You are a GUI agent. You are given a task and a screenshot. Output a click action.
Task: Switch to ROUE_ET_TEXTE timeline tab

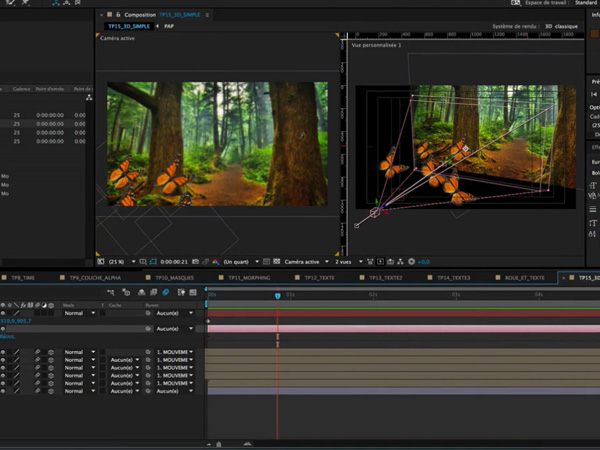click(x=525, y=278)
